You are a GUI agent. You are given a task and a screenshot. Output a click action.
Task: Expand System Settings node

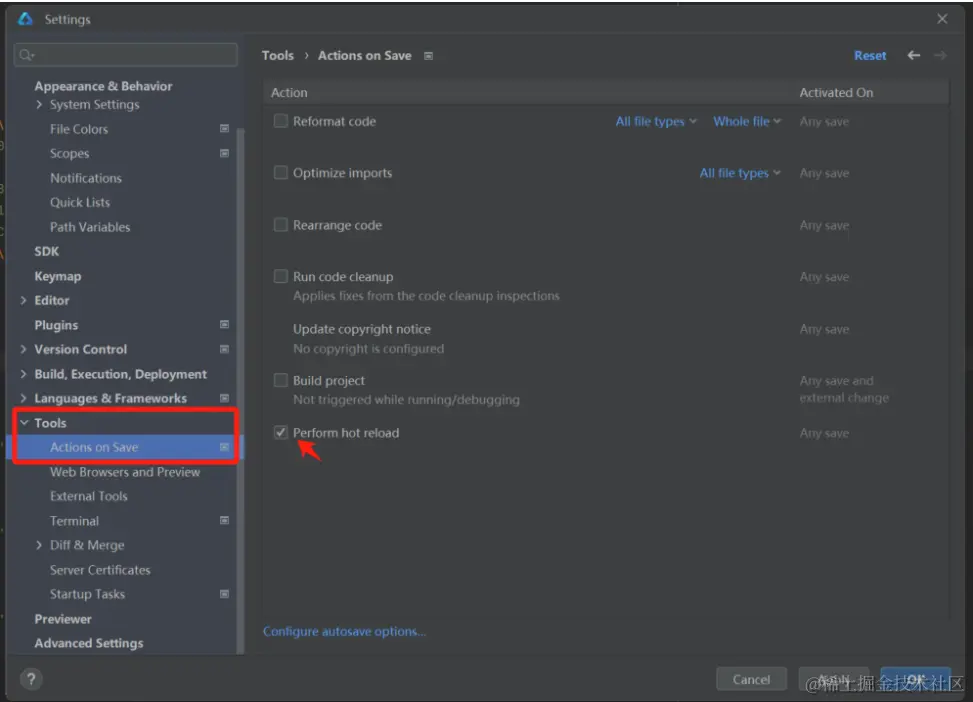tap(39, 104)
